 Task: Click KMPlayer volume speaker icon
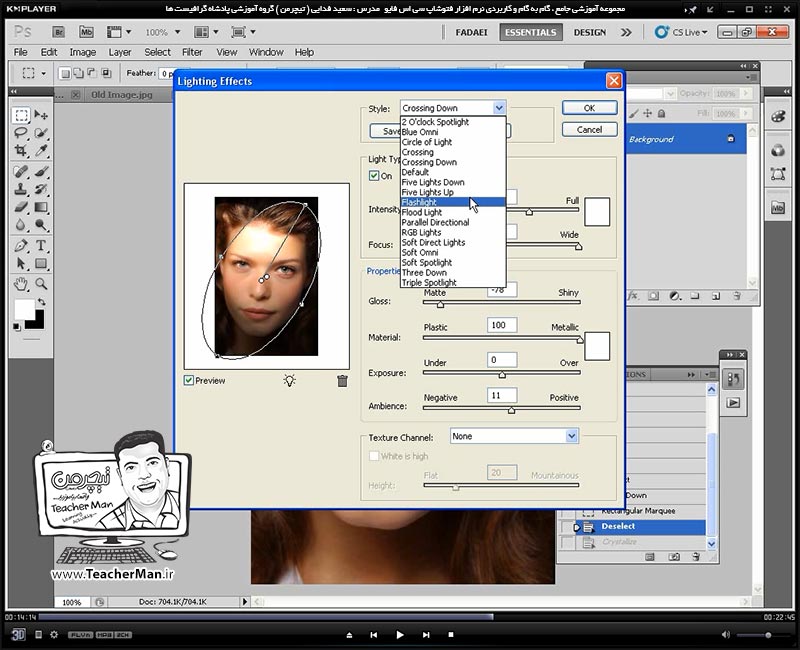(x=725, y=635)
